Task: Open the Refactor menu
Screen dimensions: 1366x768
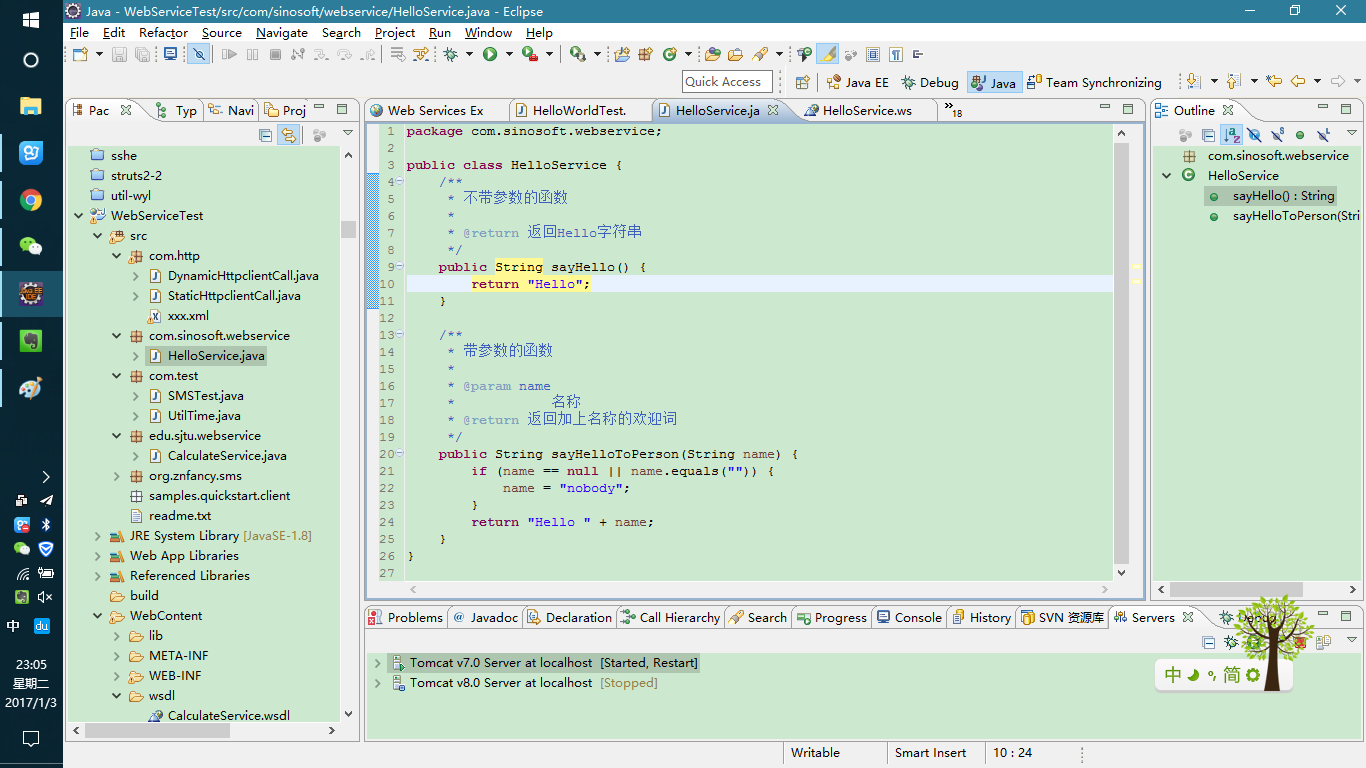Action: pyautogui.click(x=163, y=32)
